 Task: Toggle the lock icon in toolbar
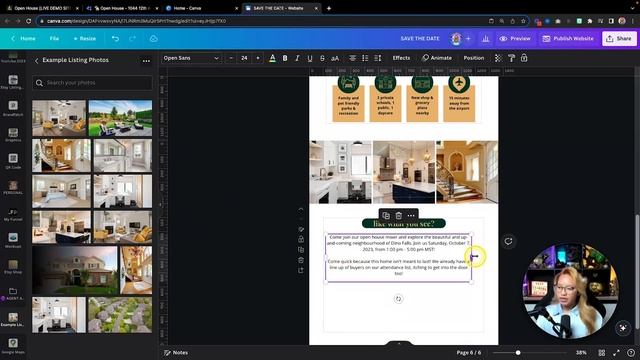click(524, 58)
